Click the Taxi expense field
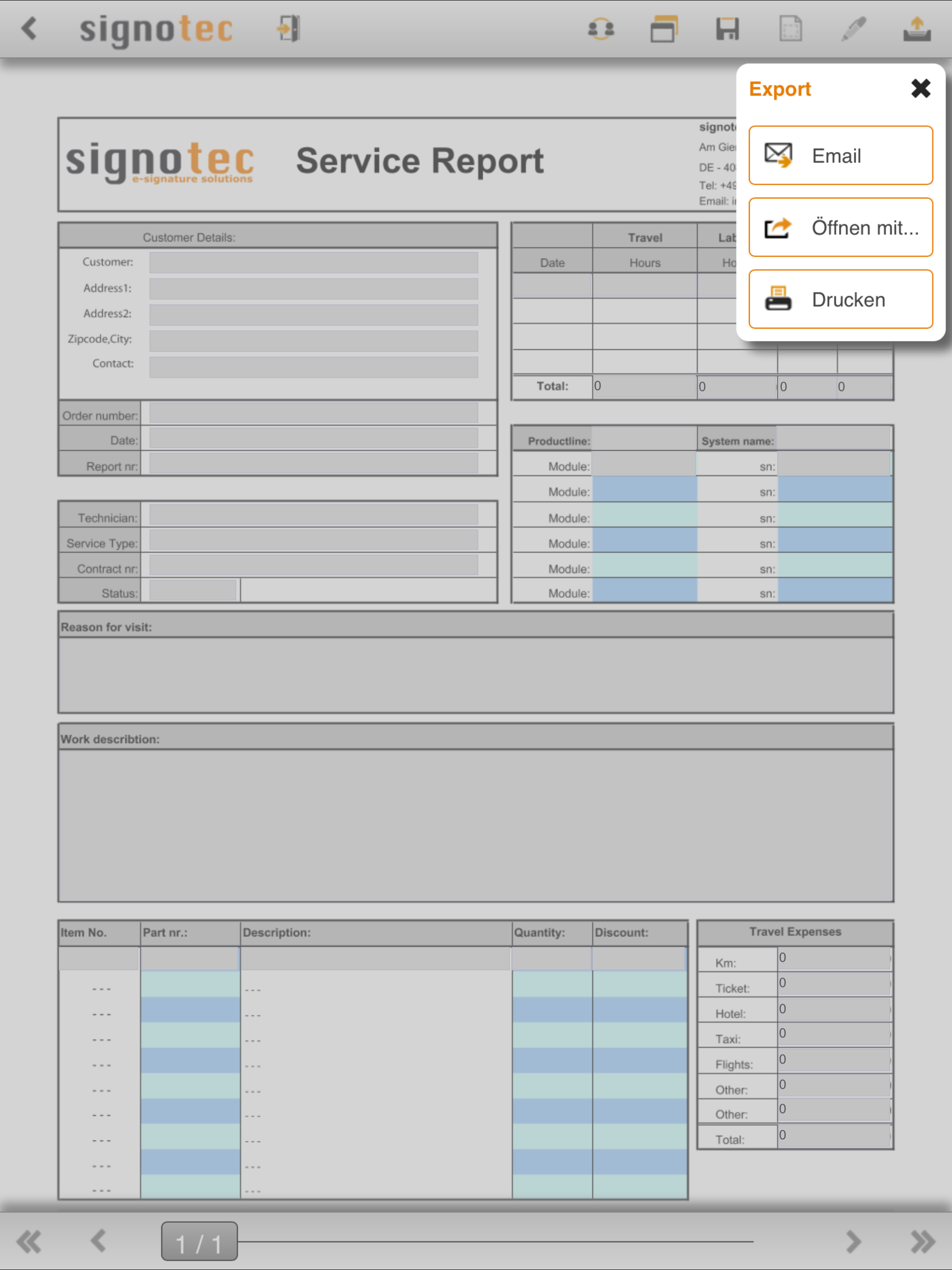The width and height of the screenshot is (952, 1270). pos(834,1034)
